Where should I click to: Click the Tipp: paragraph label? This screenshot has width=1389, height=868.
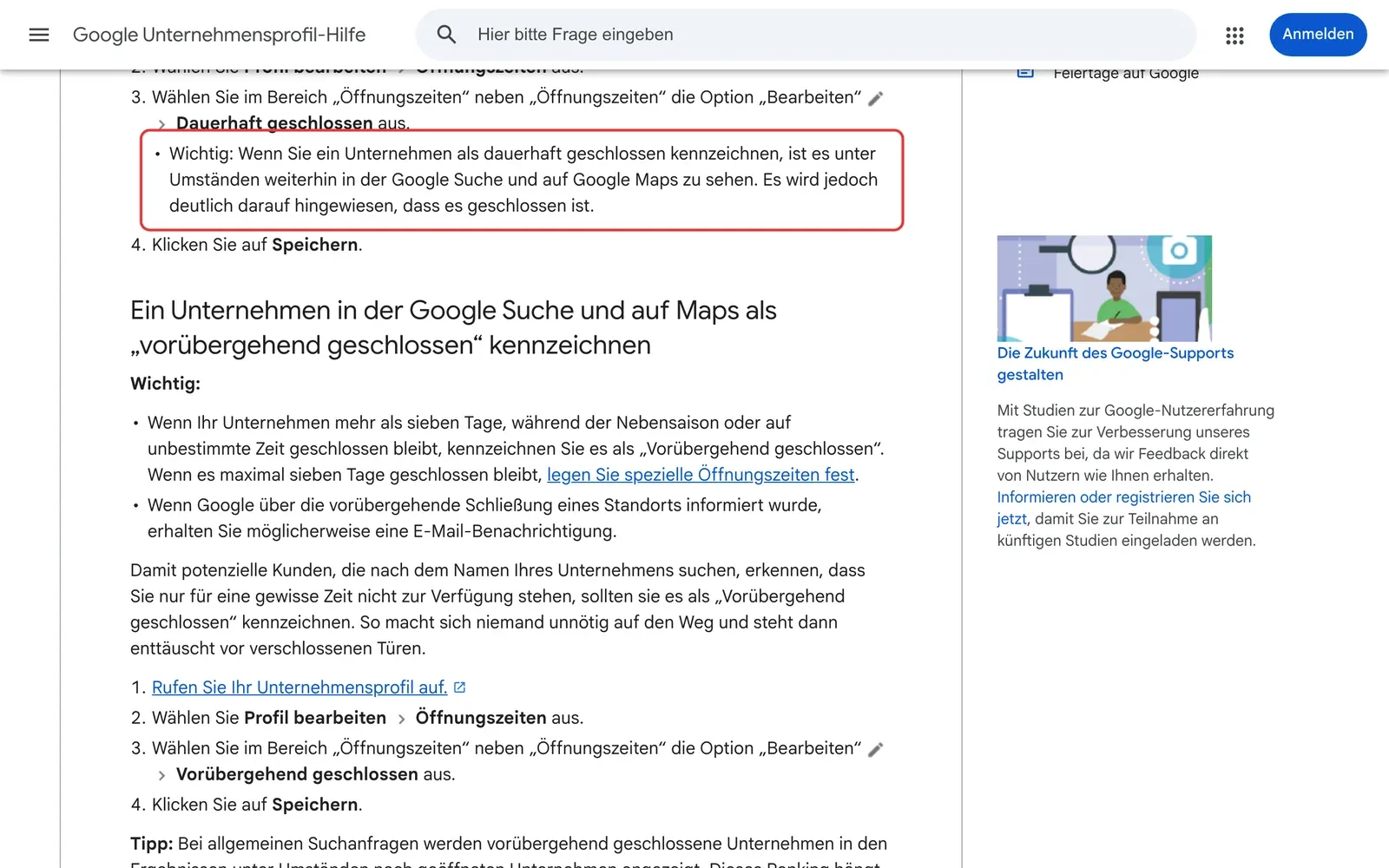(152, 844)
